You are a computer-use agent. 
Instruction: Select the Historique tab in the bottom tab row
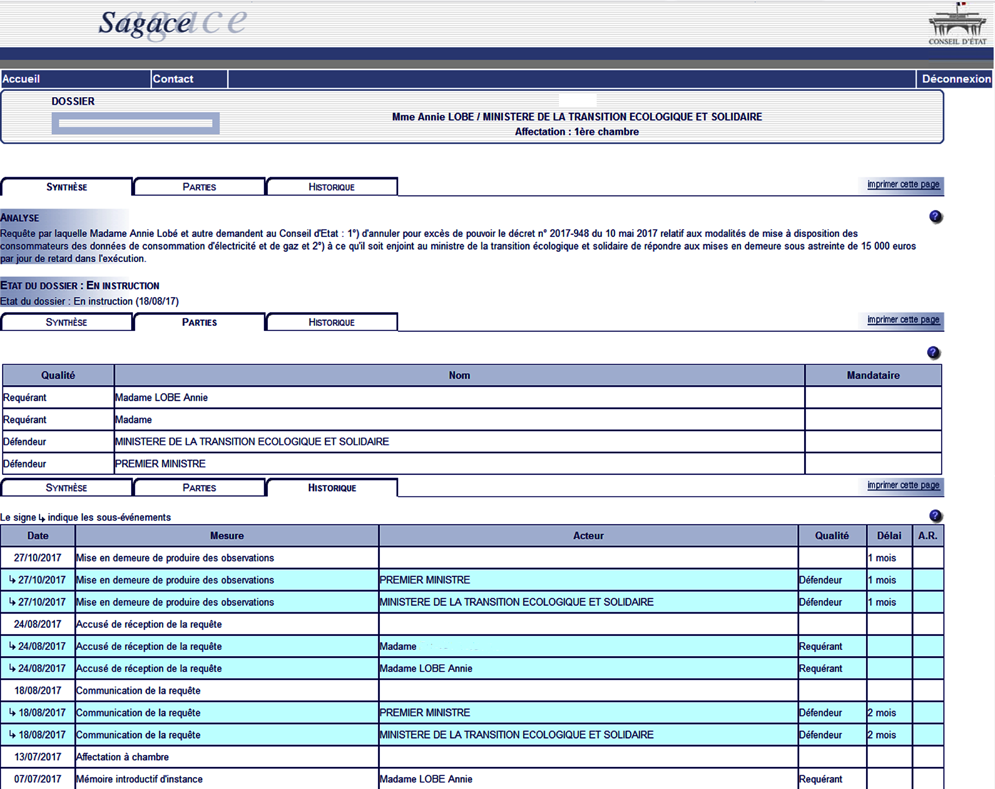tap(332, 488)
